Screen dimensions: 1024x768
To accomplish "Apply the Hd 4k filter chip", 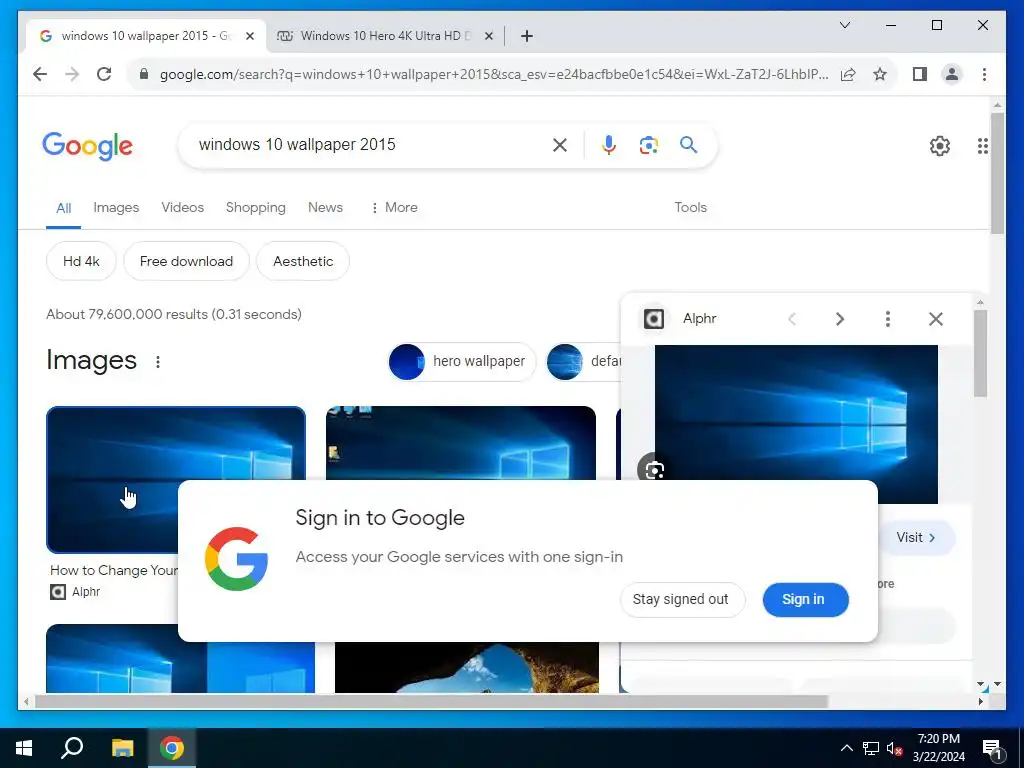I will point(81,261).
